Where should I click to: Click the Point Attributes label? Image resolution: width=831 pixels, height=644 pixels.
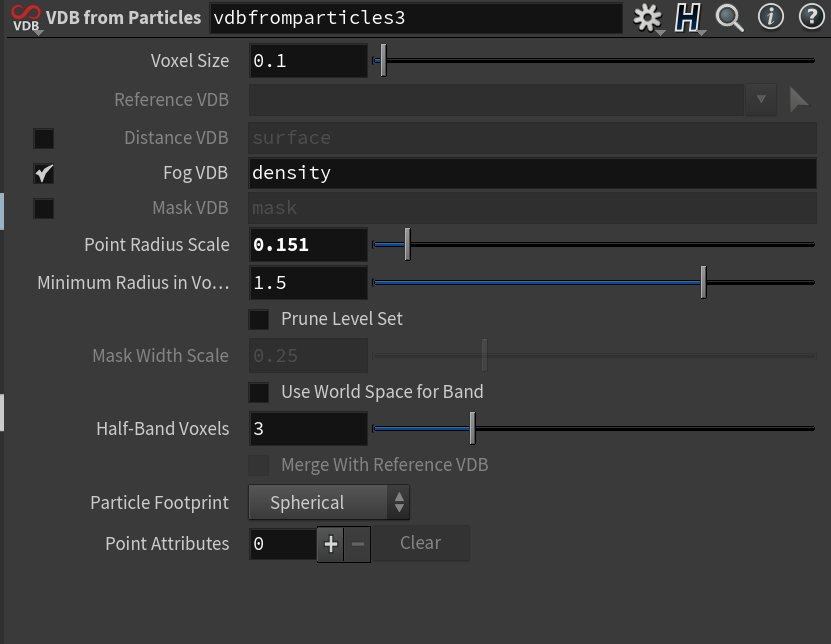(x=167, y=544)
